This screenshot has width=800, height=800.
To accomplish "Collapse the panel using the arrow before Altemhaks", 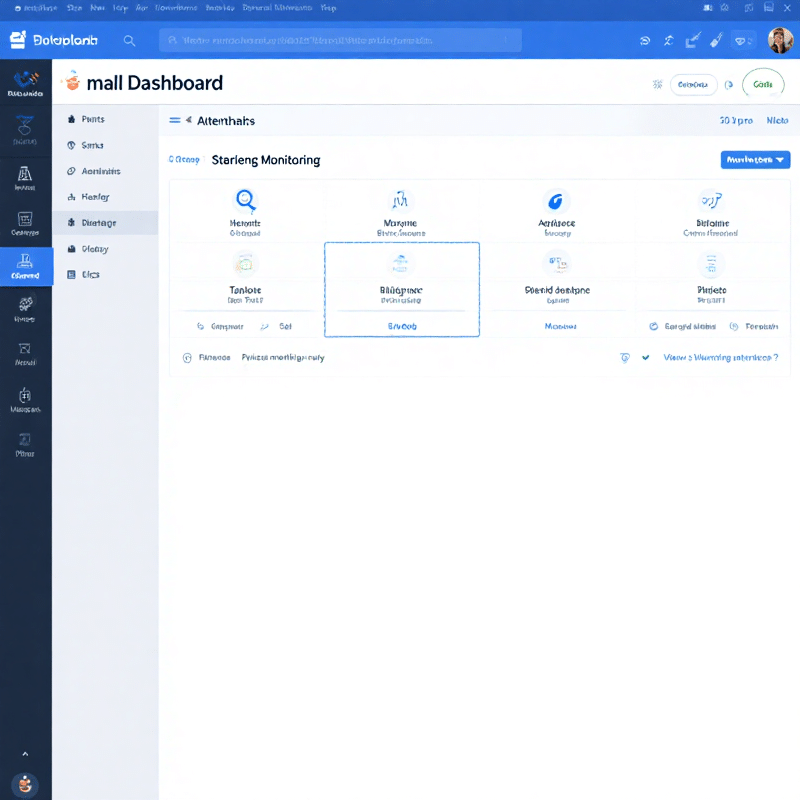I will [x=188, y=120].
